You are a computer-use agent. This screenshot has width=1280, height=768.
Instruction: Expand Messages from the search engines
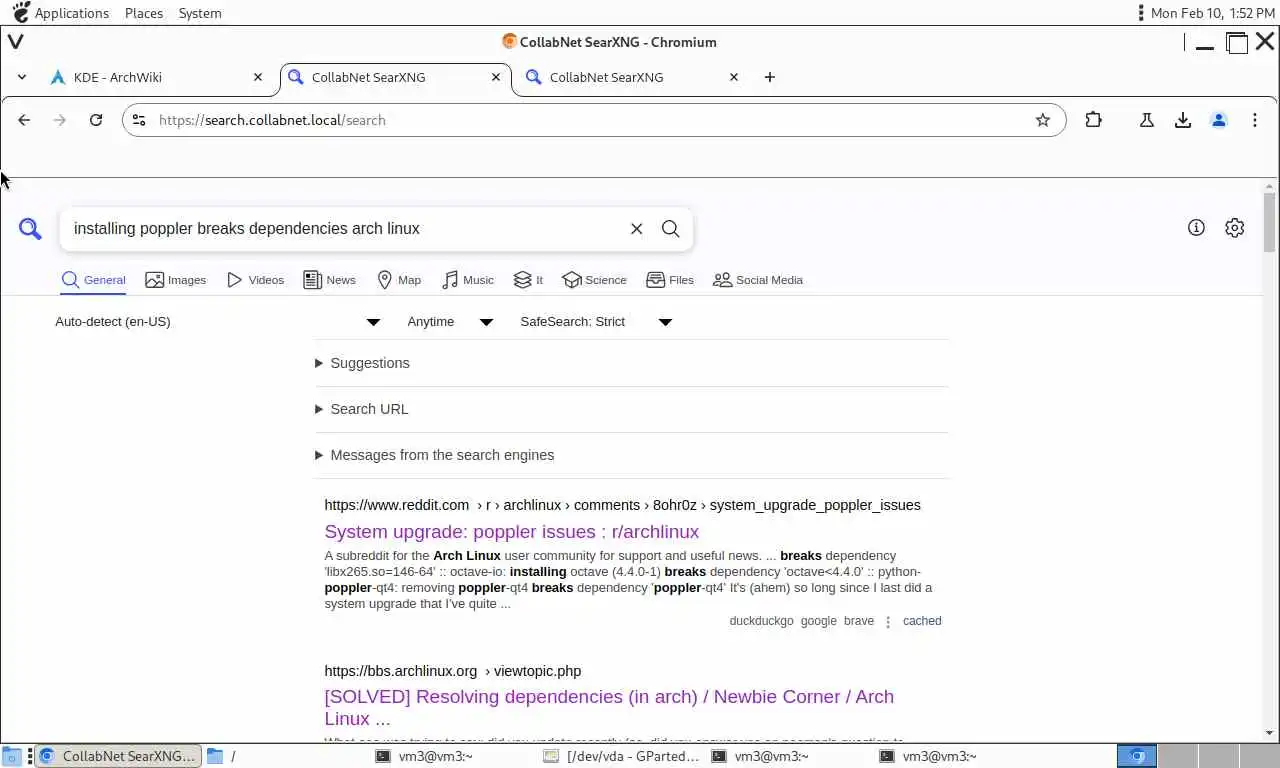pyautogui.click(x=434, y=455)
